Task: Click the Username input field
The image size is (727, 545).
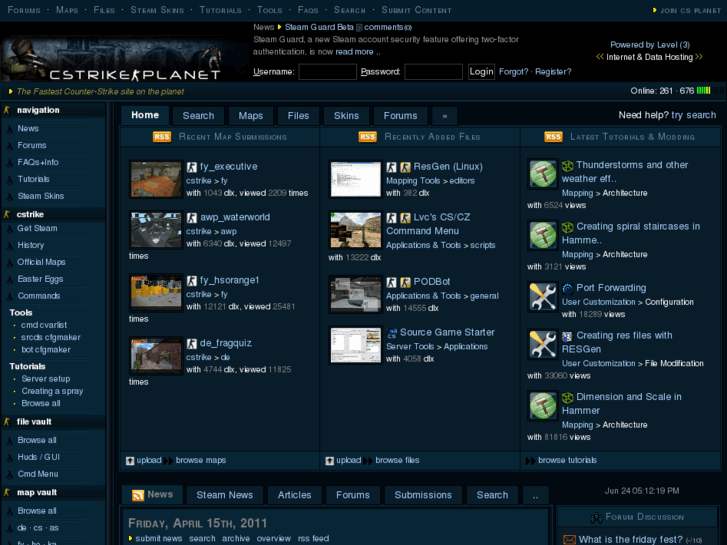Action: (327, 72)
